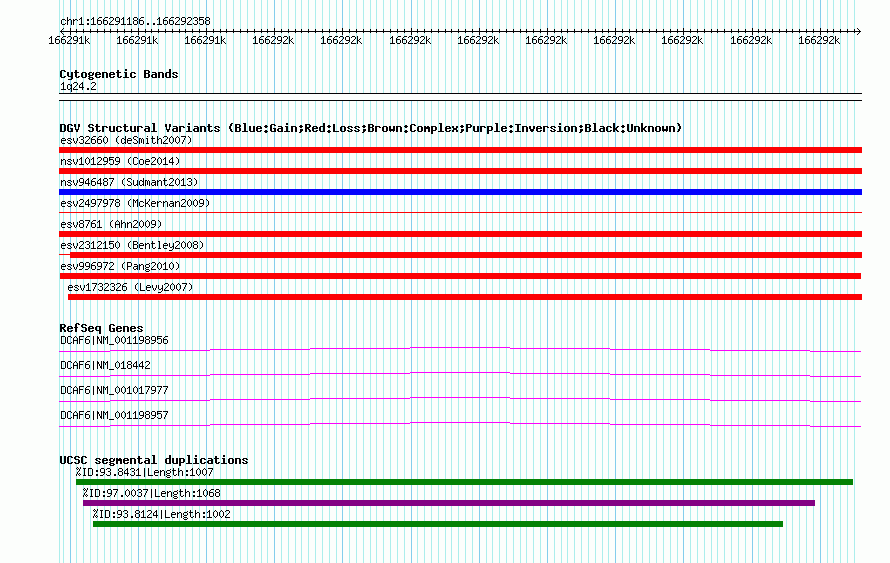Screen dimensions: 890x563
Task: Click the chr1:166291186..166292358 coordinate label
Action: pos(135,21)
